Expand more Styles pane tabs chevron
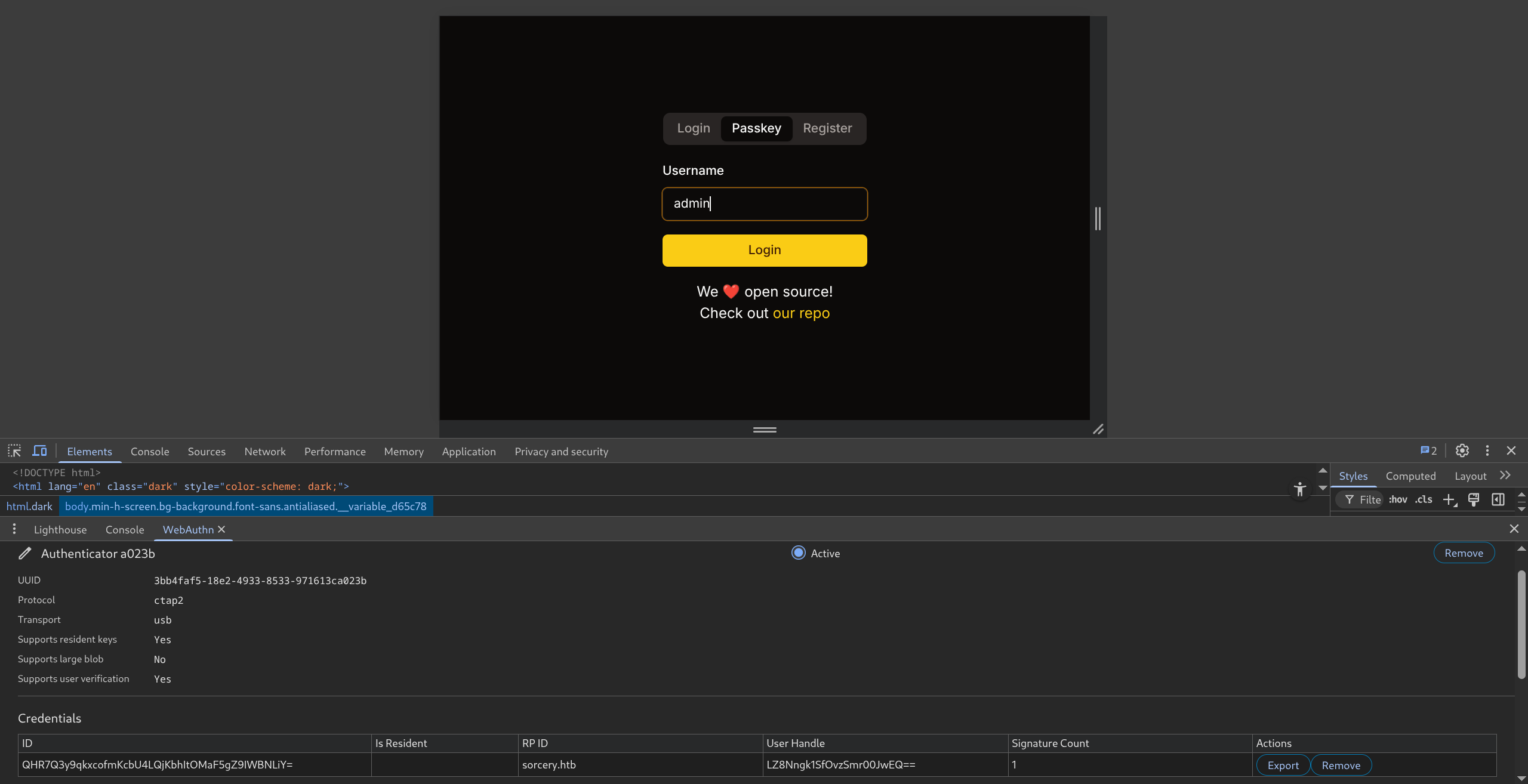The width and height of the screenshot is (1528, 784). pyautogui.click(x=1505, y=476)
